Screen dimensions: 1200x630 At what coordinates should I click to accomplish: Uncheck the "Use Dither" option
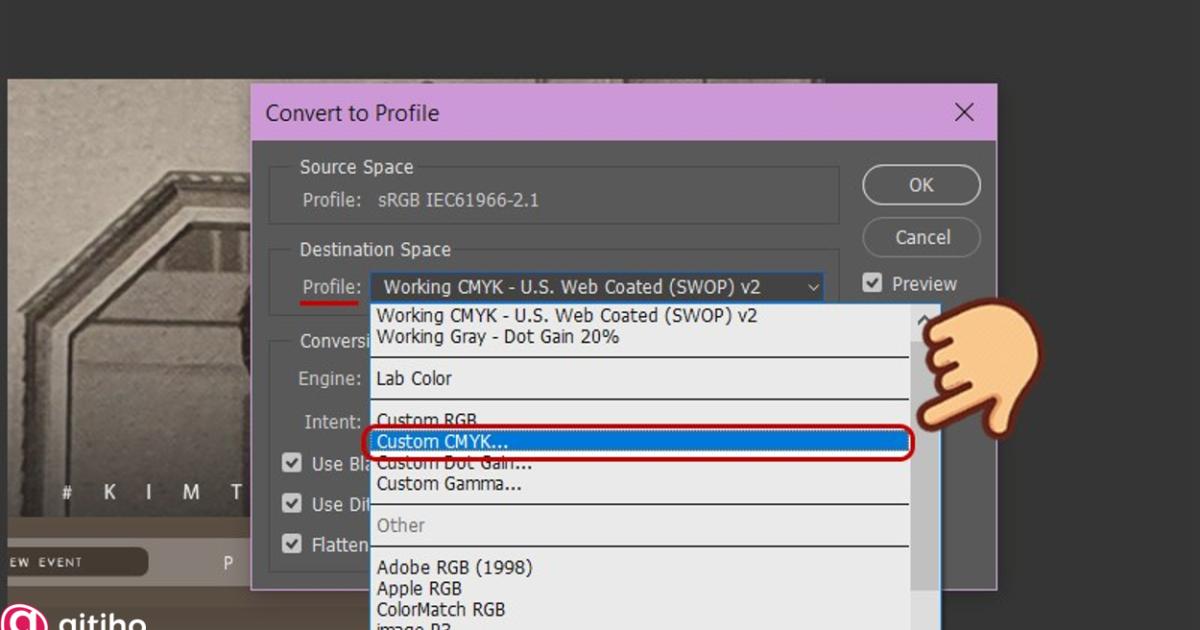point(292,503)
